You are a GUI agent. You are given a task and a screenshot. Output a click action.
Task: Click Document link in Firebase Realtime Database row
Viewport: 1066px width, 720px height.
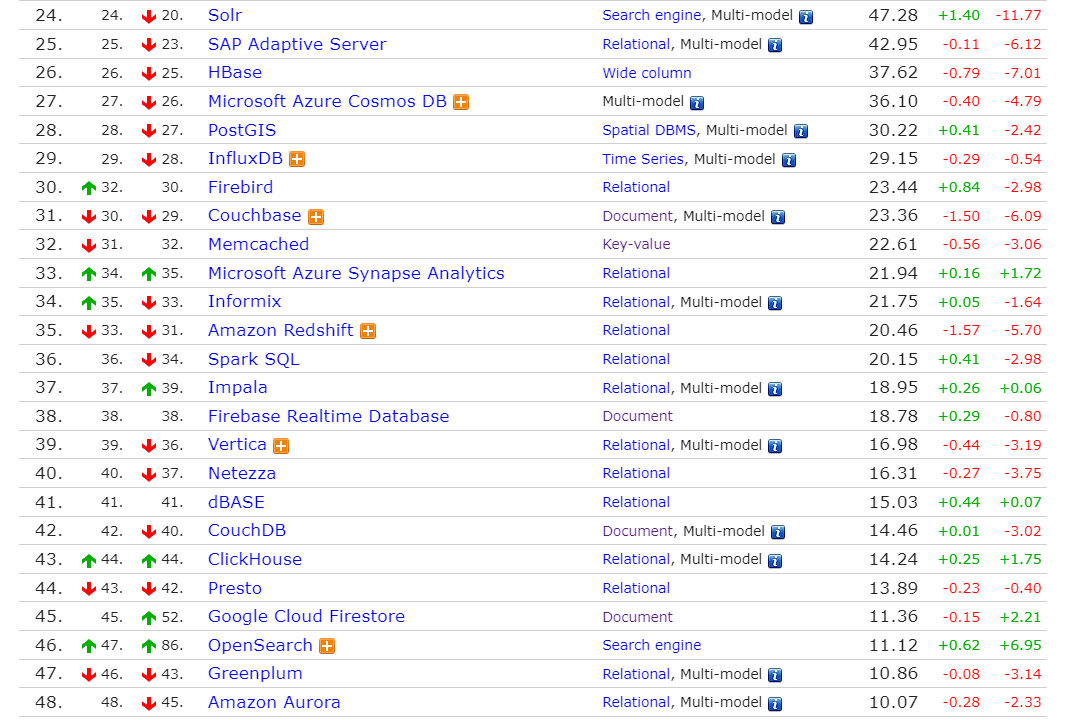[638, 416]
